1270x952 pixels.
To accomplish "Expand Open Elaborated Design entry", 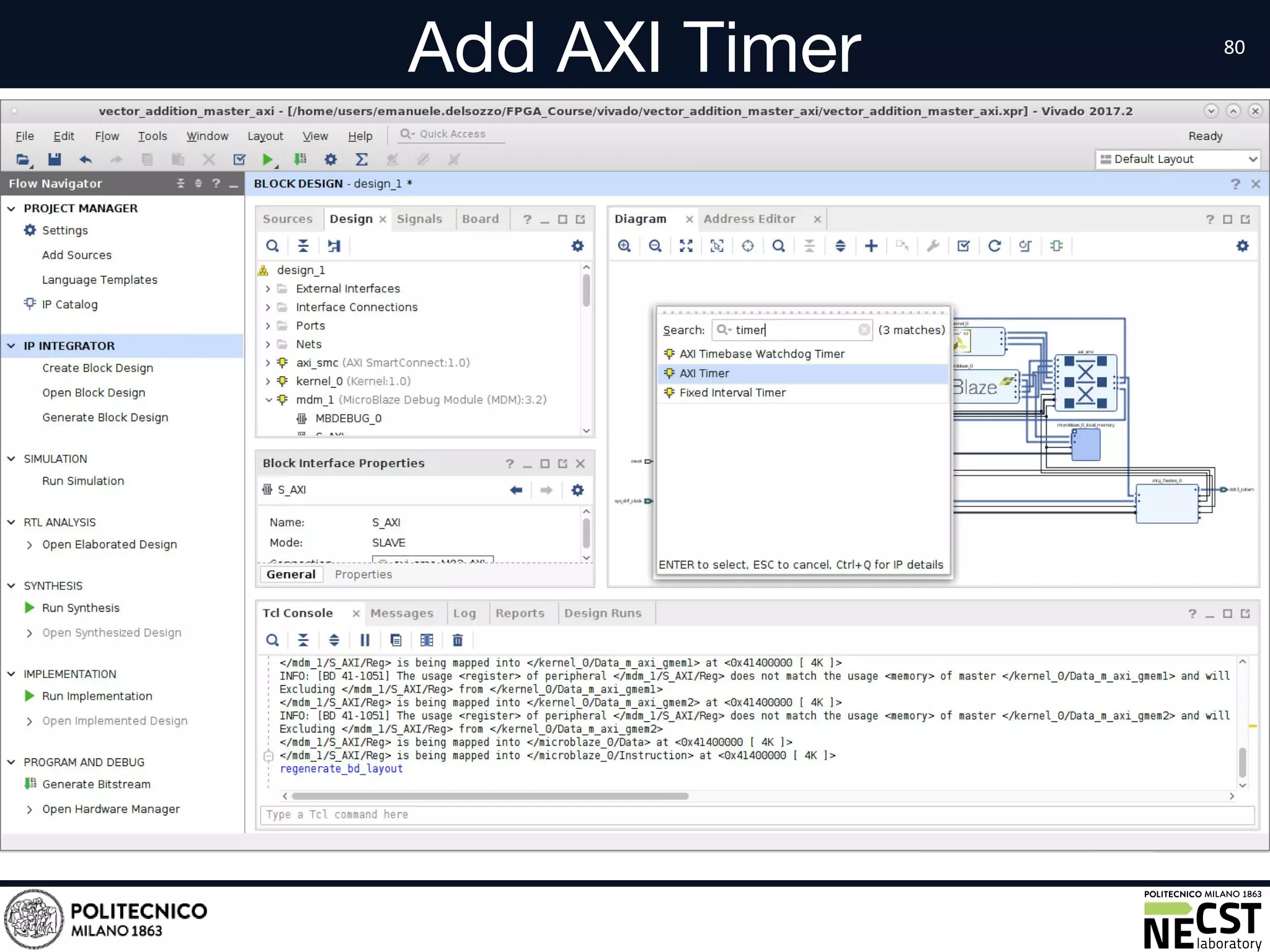I will 29,545.
